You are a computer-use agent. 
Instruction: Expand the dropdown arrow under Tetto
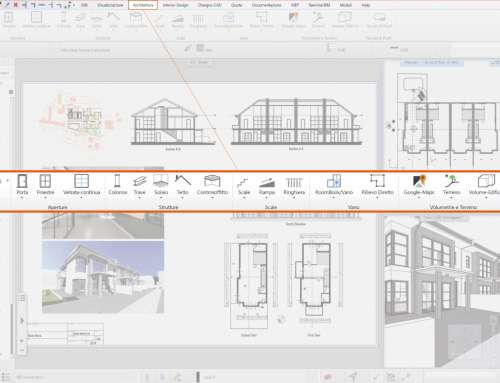click(182, 198)
